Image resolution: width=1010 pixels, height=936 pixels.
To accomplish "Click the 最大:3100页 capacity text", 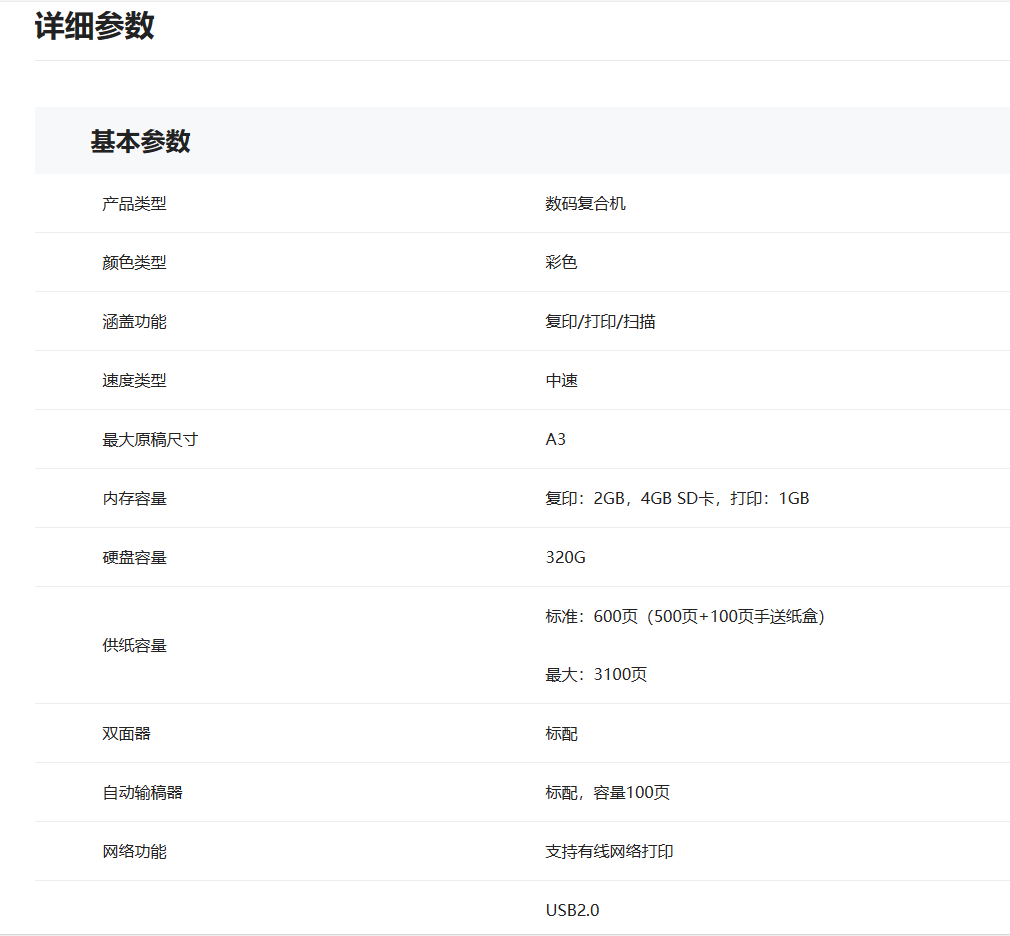I will coord(596,675).
